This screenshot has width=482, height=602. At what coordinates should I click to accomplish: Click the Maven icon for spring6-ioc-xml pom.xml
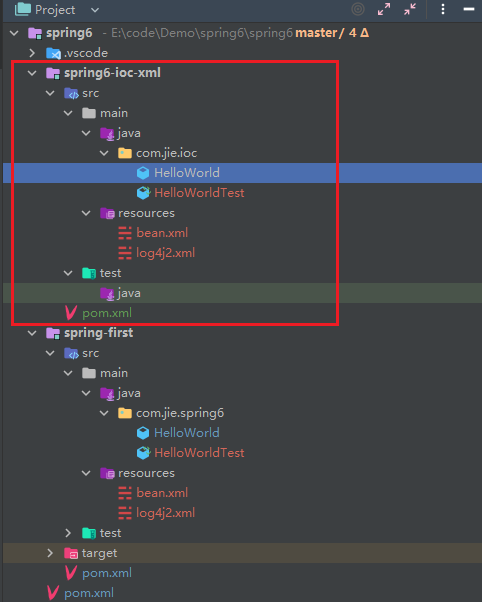(71, 313)
